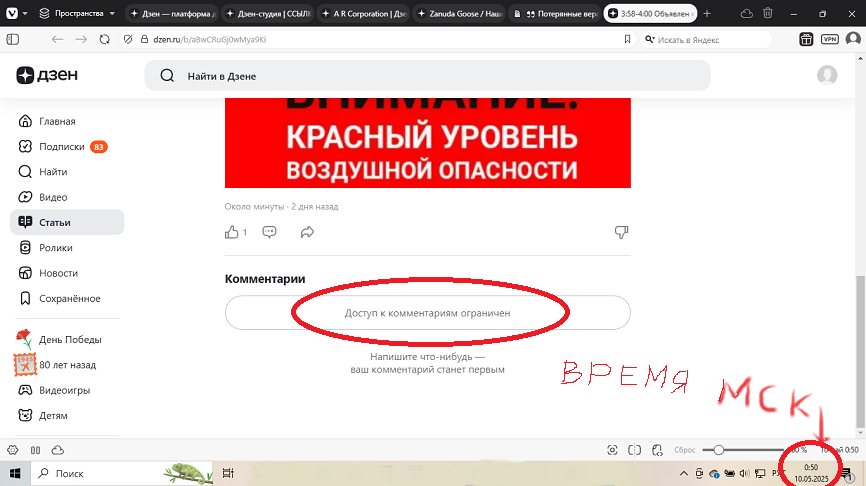Open search engine selector icon

click(x=650, y=39)
